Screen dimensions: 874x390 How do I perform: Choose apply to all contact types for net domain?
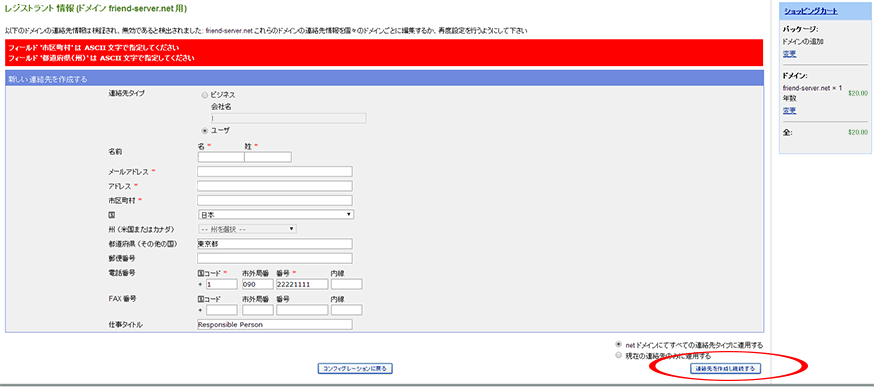(x=618, y=344)
